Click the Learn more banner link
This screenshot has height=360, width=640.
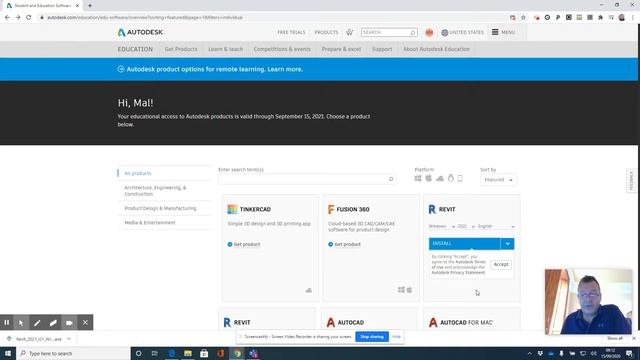point(285,69)
